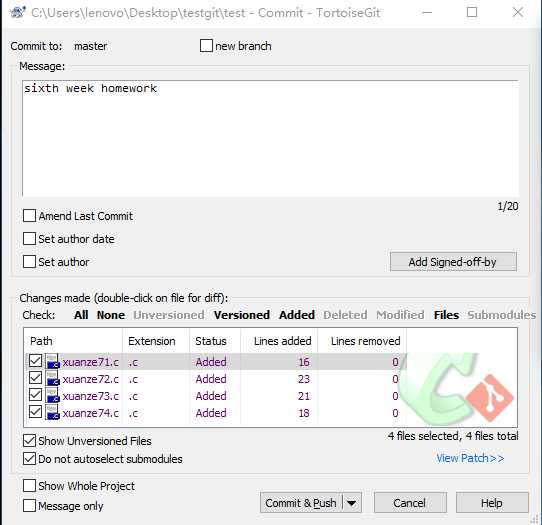This screenshot has width=542, height=525.
Task: Click the Files check filter
Action: (x=446, y=315)
